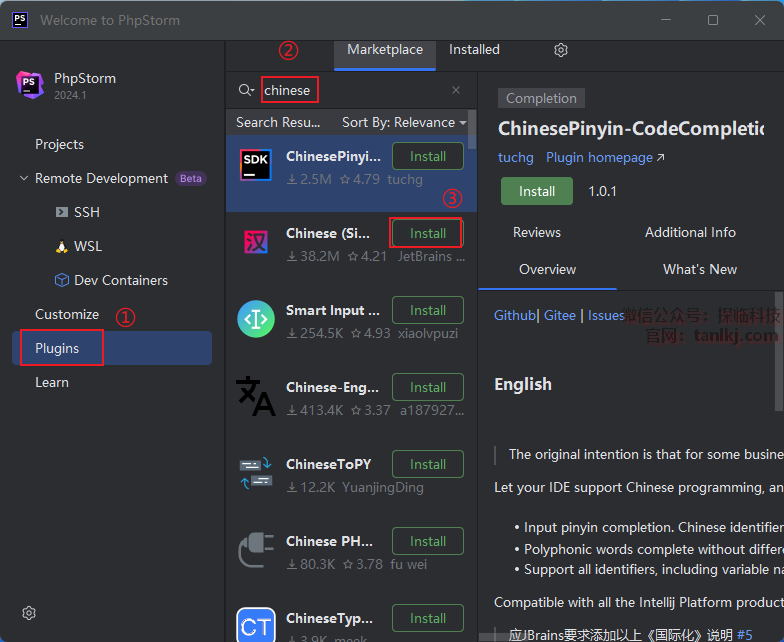Screen dimensions: 784x642
Task: Click the Smart Input plugin icon
Action: 256,319
